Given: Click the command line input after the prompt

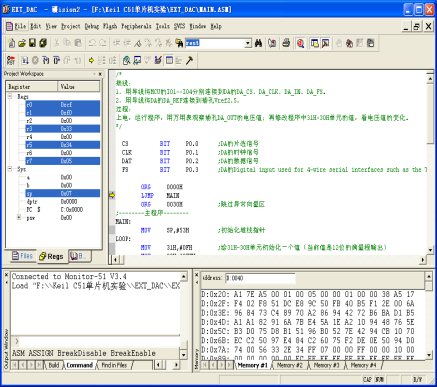Looking at the screenshot, I should point(99,341).
